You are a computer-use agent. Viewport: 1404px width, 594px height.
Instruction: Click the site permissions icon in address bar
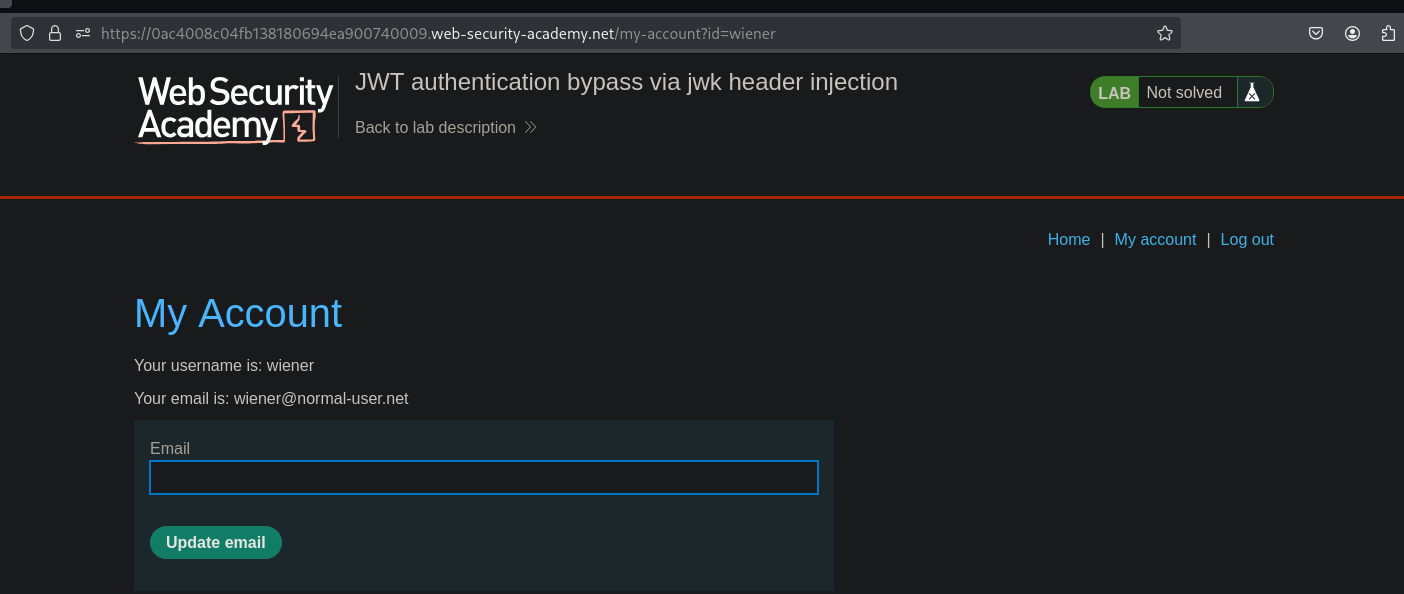(82, 33)
